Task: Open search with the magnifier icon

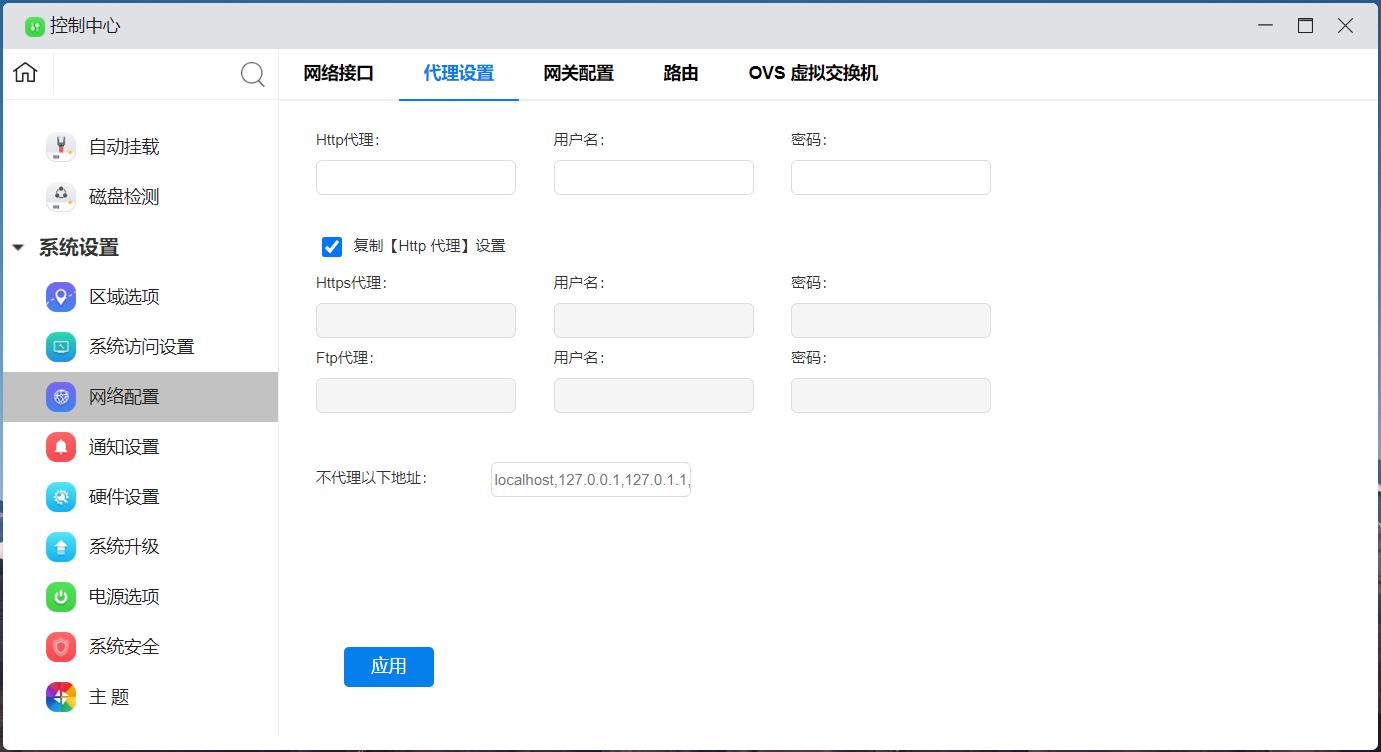Action: pos(253,74)
